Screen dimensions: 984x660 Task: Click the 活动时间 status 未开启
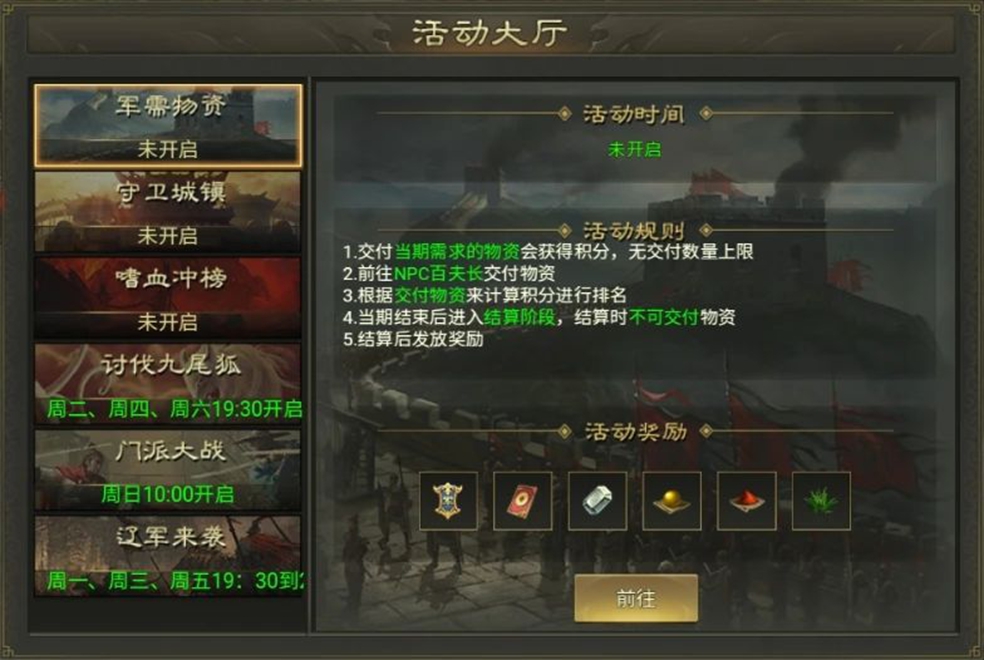tap(634, 149)
